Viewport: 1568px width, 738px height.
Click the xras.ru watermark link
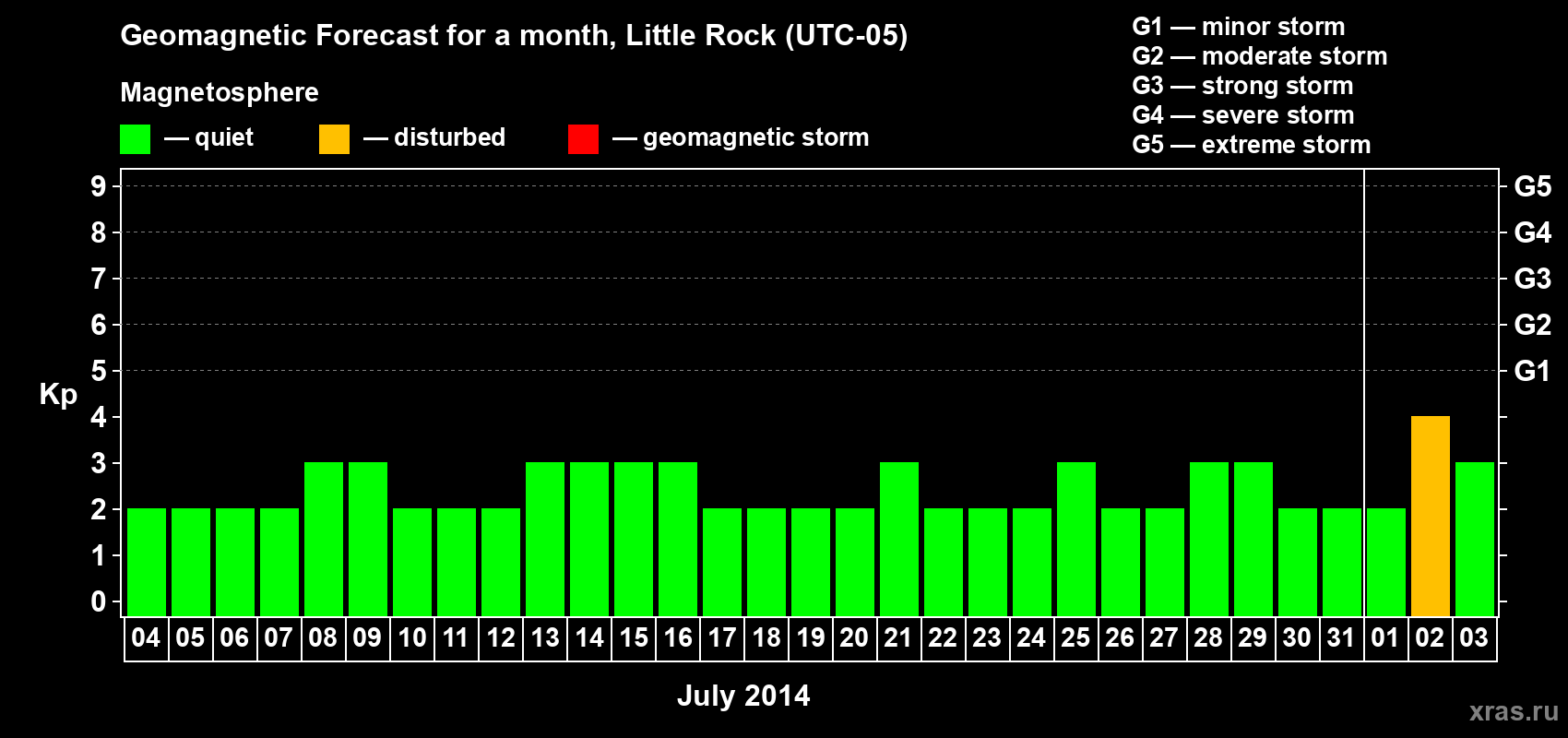[1514, 710]
